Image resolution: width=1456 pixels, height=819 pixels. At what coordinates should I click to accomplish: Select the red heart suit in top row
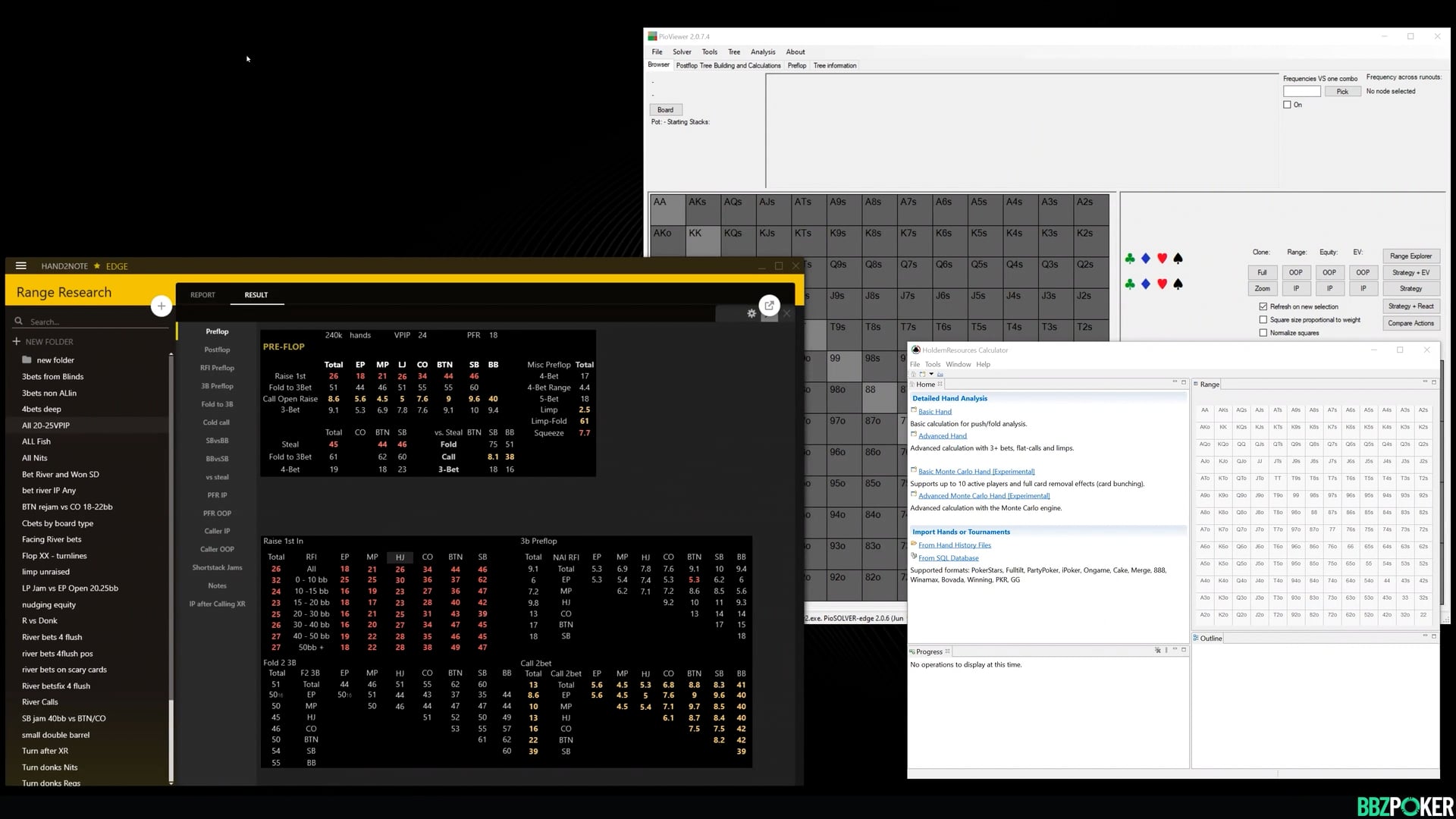[1162, 259]
